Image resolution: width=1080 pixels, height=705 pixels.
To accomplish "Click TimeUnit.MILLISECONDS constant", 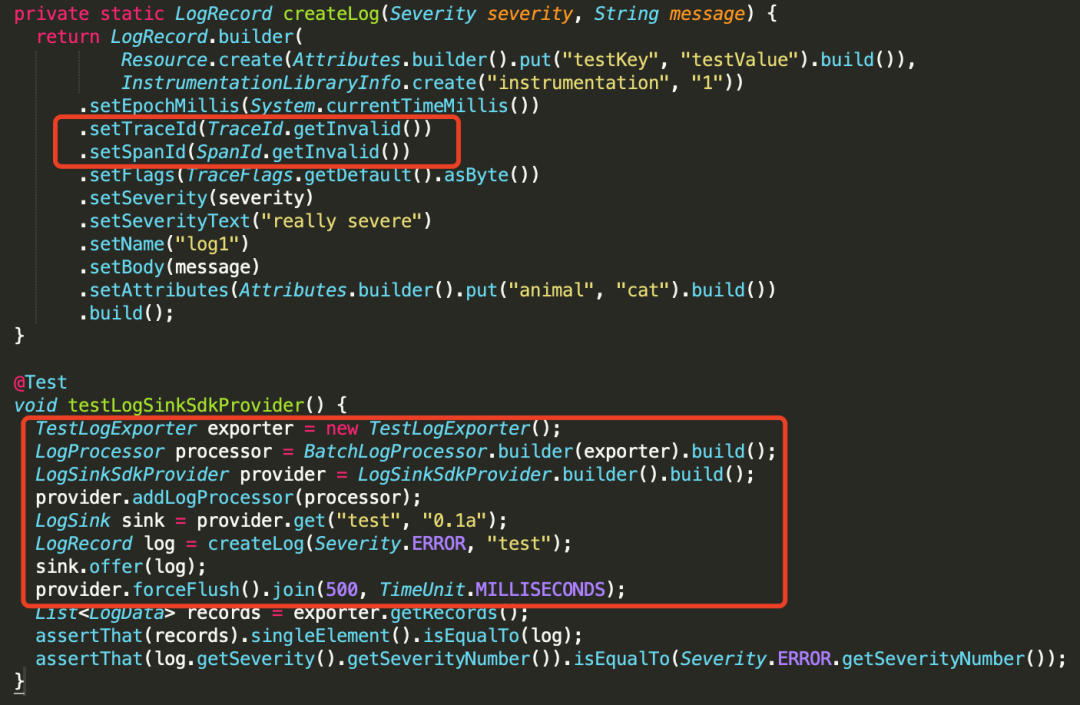I will [492, 590].
